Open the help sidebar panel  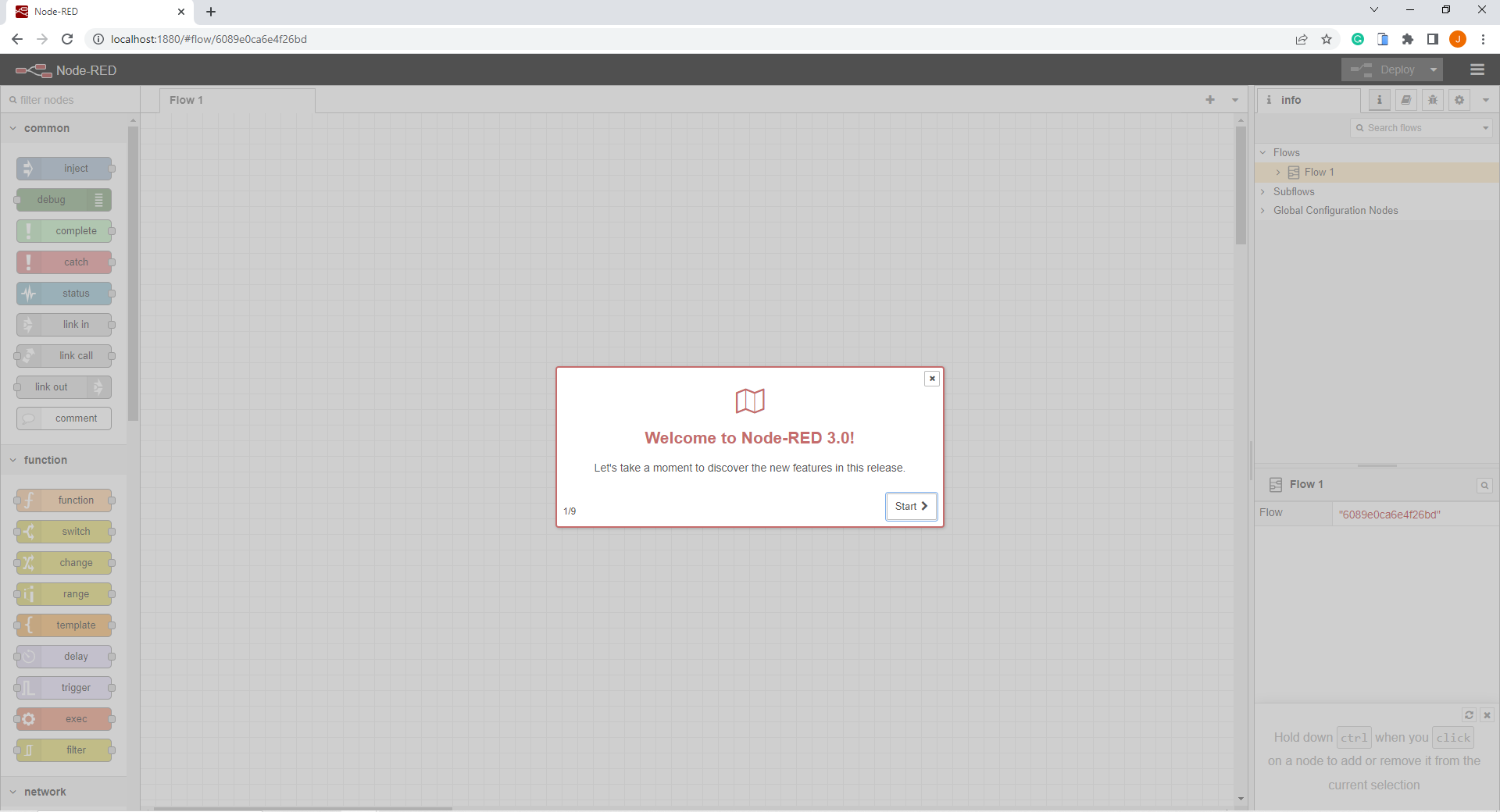coord(1405,100)
